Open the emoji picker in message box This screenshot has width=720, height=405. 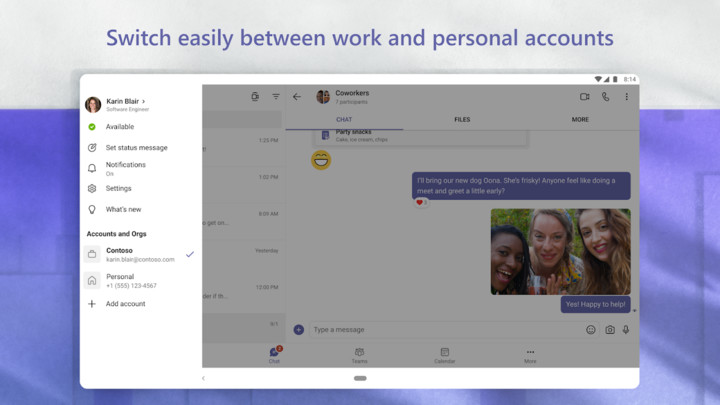click(591, 329)
